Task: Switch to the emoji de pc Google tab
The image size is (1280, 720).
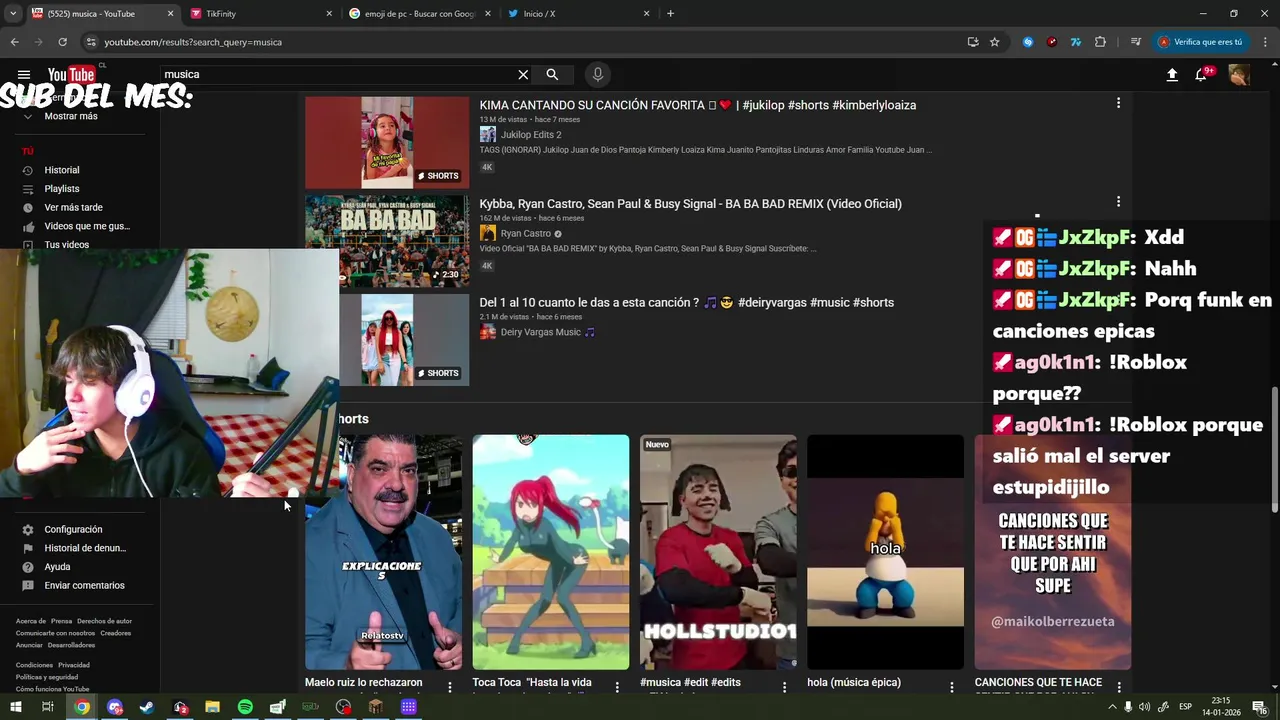Action: tap(420, 14)
